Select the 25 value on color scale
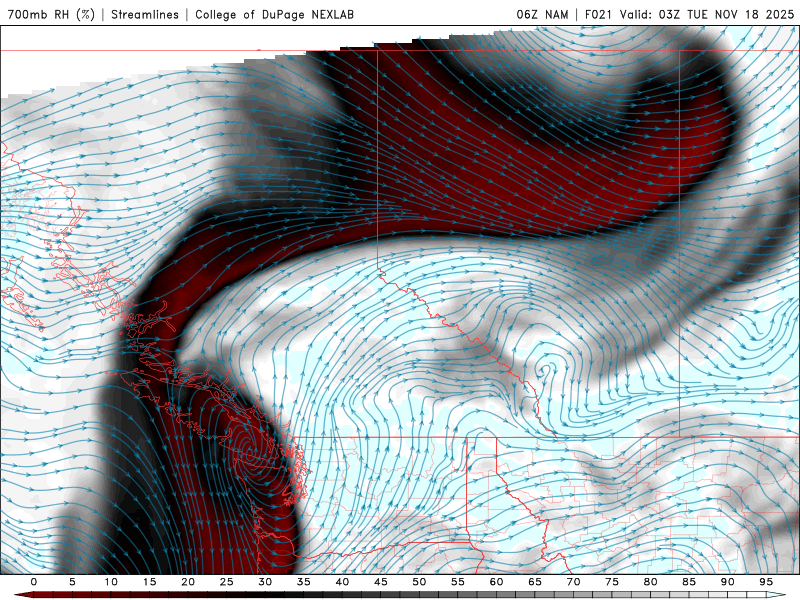This screenshot has width=800, height=600. tap(227, 582)
